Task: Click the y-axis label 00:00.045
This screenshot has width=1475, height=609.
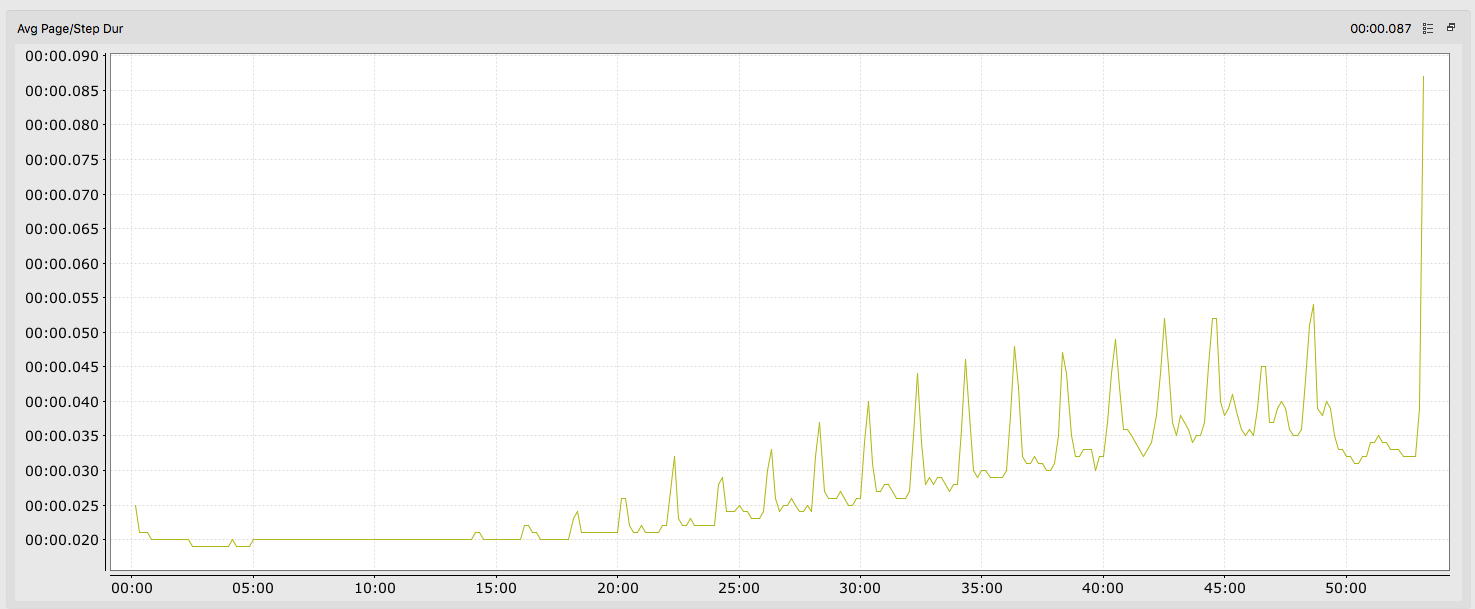Action: pos(63,367)
